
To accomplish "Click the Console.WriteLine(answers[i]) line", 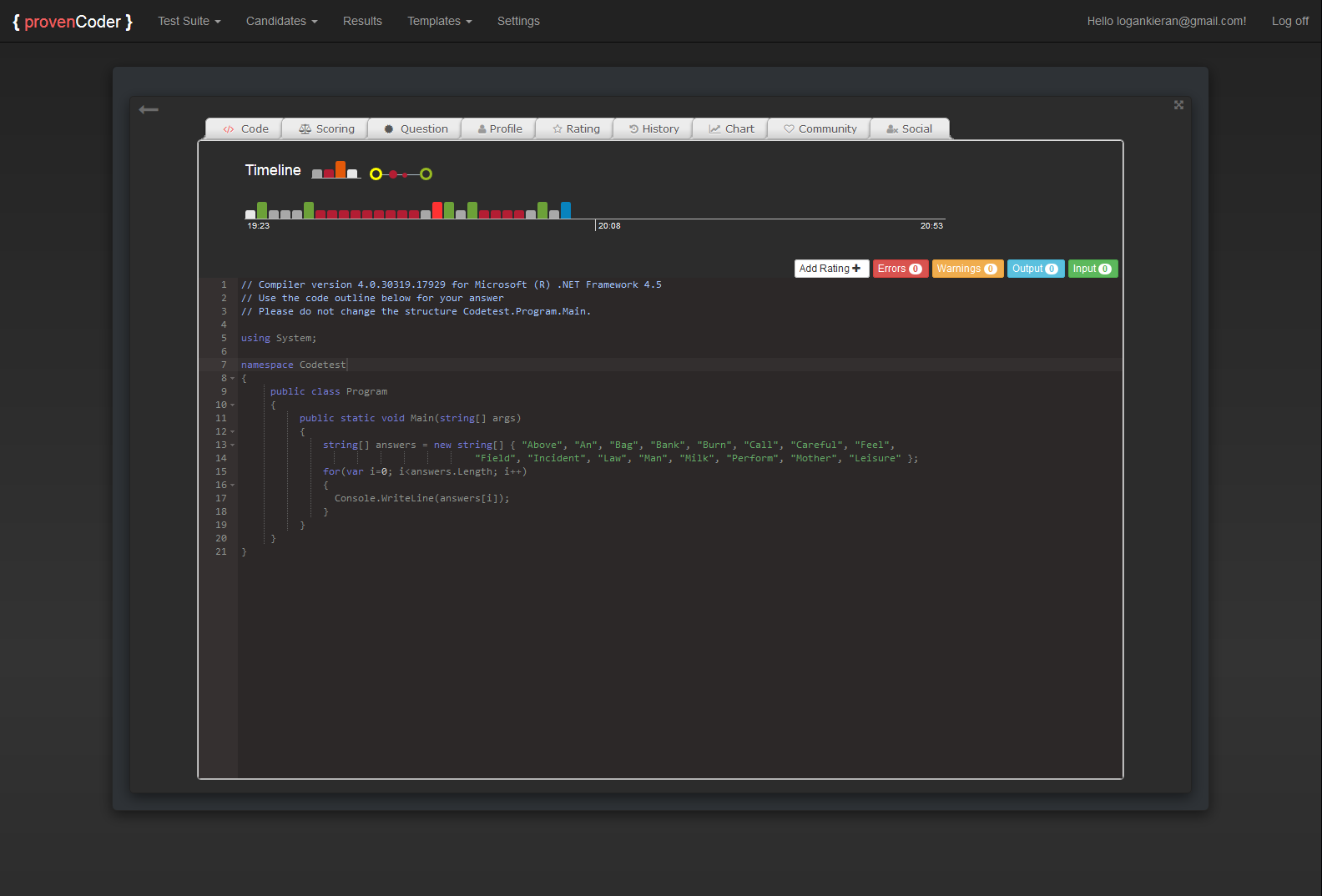I will pos(422,498).
